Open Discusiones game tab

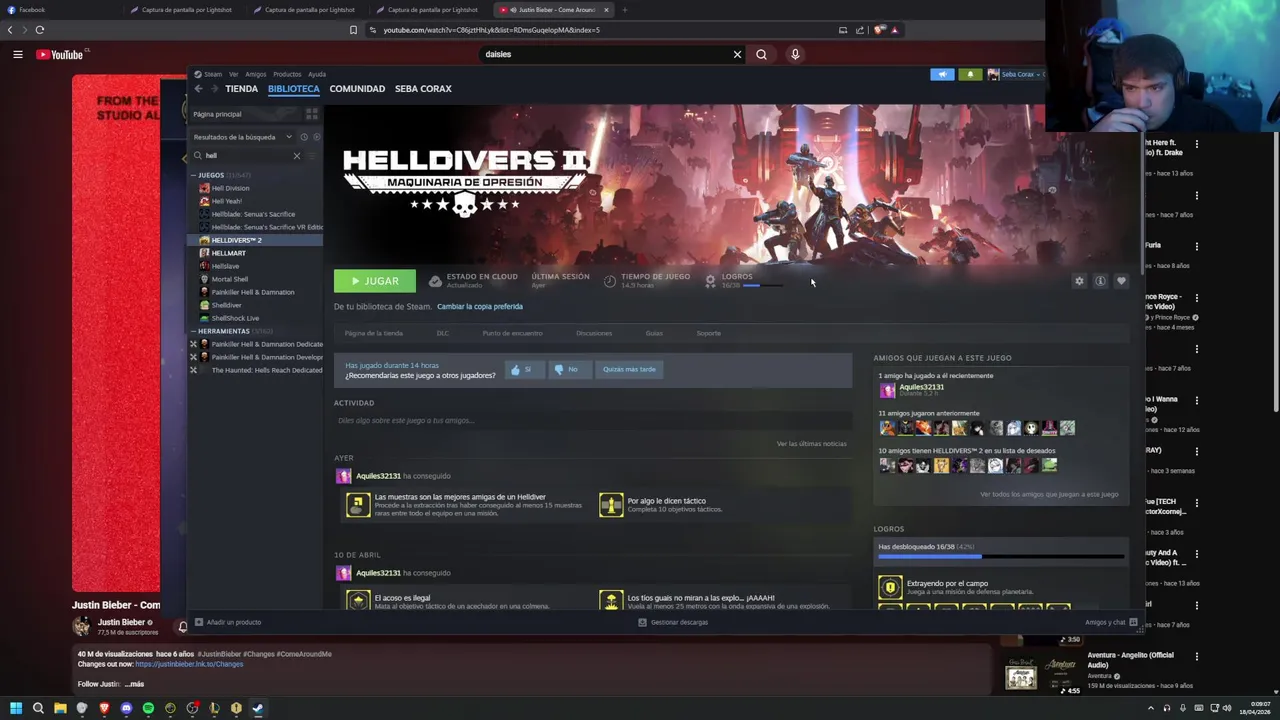pos(594,333)
